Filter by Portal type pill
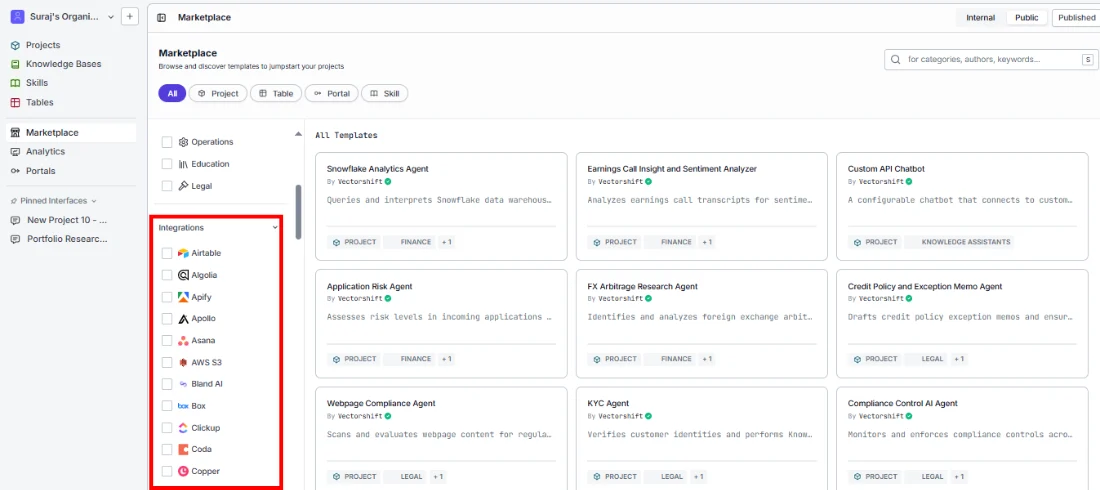 click(332, 93)
